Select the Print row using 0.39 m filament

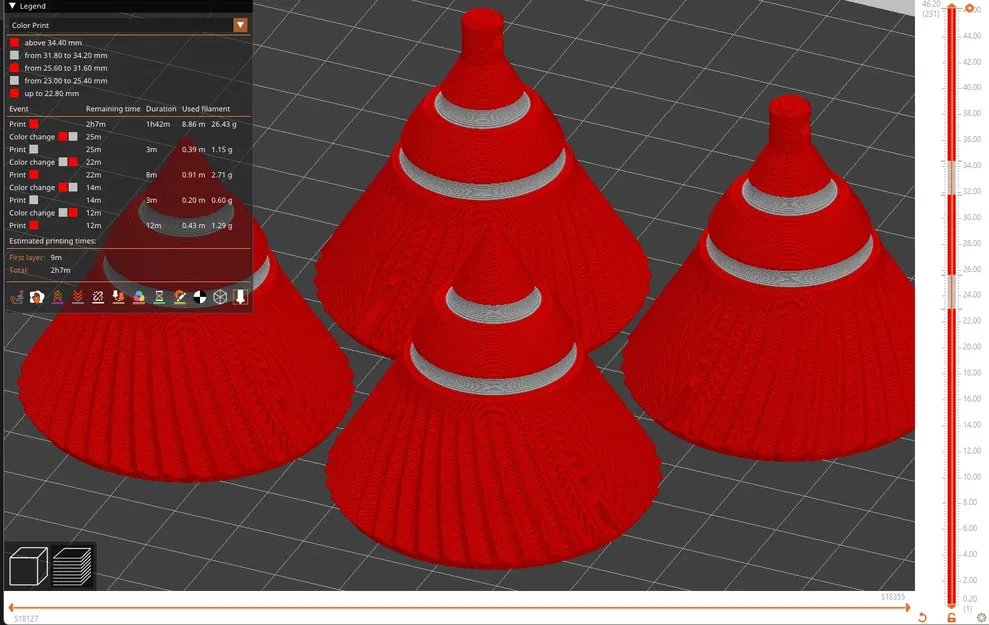coord(129,149)
